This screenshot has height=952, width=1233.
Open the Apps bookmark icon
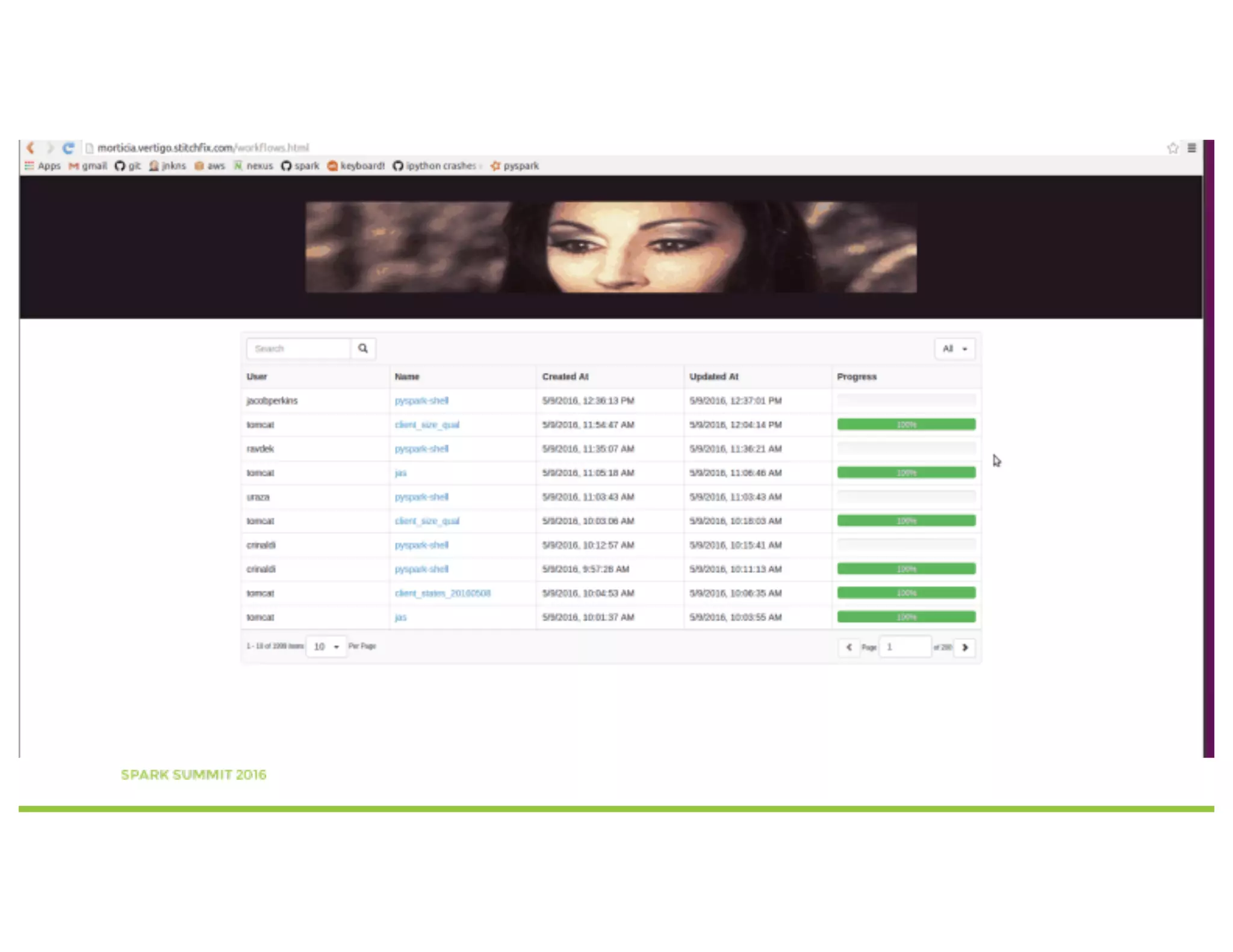[30, 165]
